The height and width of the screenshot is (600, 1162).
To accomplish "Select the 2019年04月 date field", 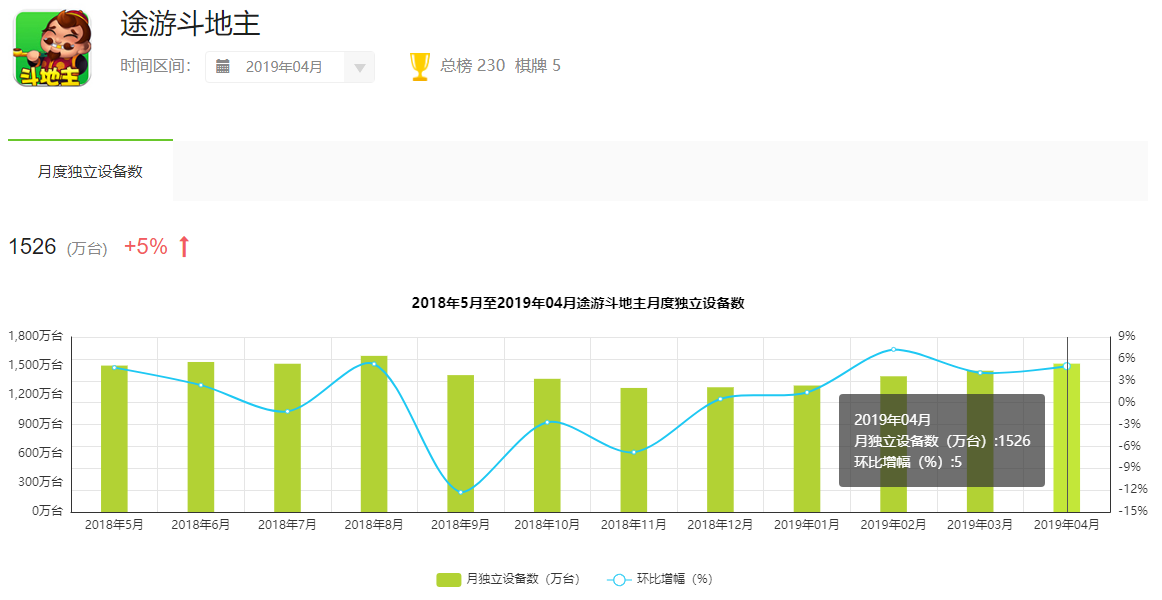I will point(284,67).
